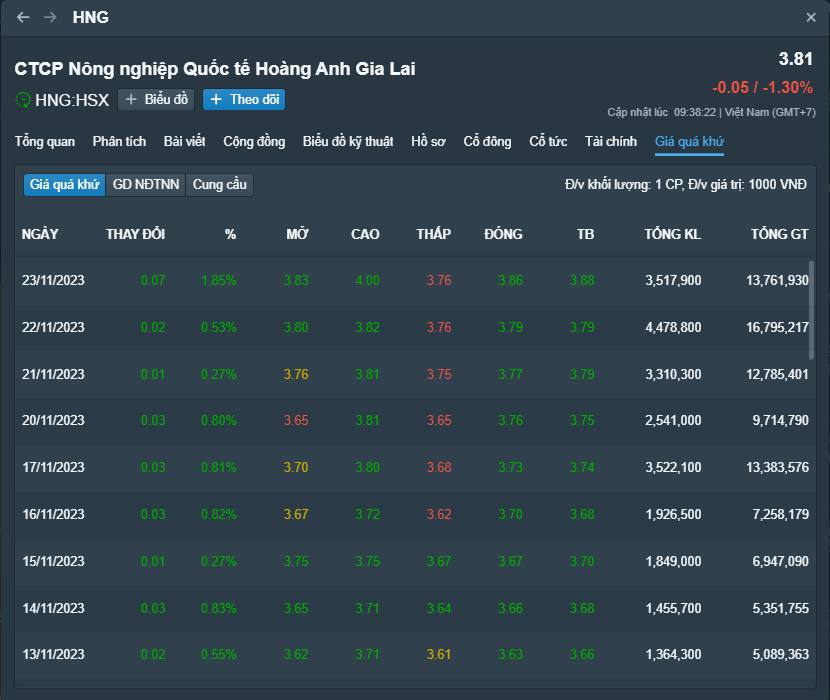Select the blue Giá quá khứ sub-tab button
Image resolution: width=830 pixels, height=700 pixels.
[x=65, y=185]
